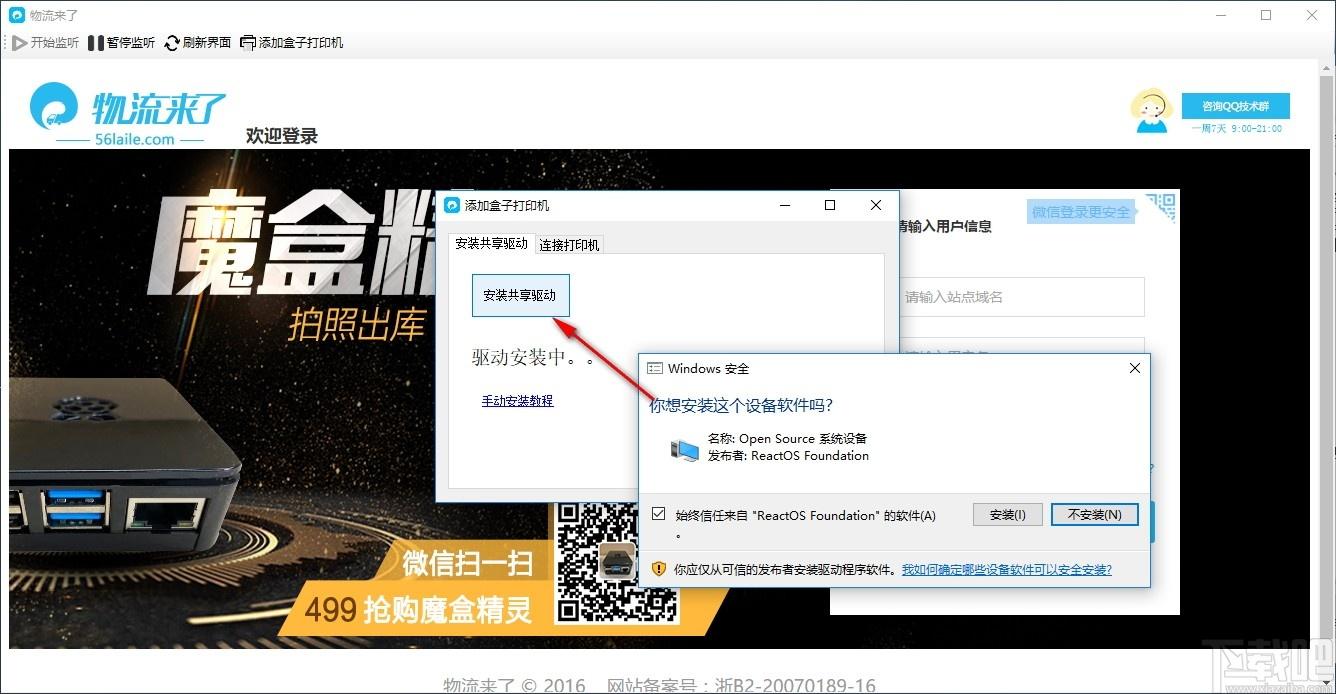1336x694 pixels.
Task: Click the 咨询QQ技术群 button
Action: click(x=1236, y=106)
